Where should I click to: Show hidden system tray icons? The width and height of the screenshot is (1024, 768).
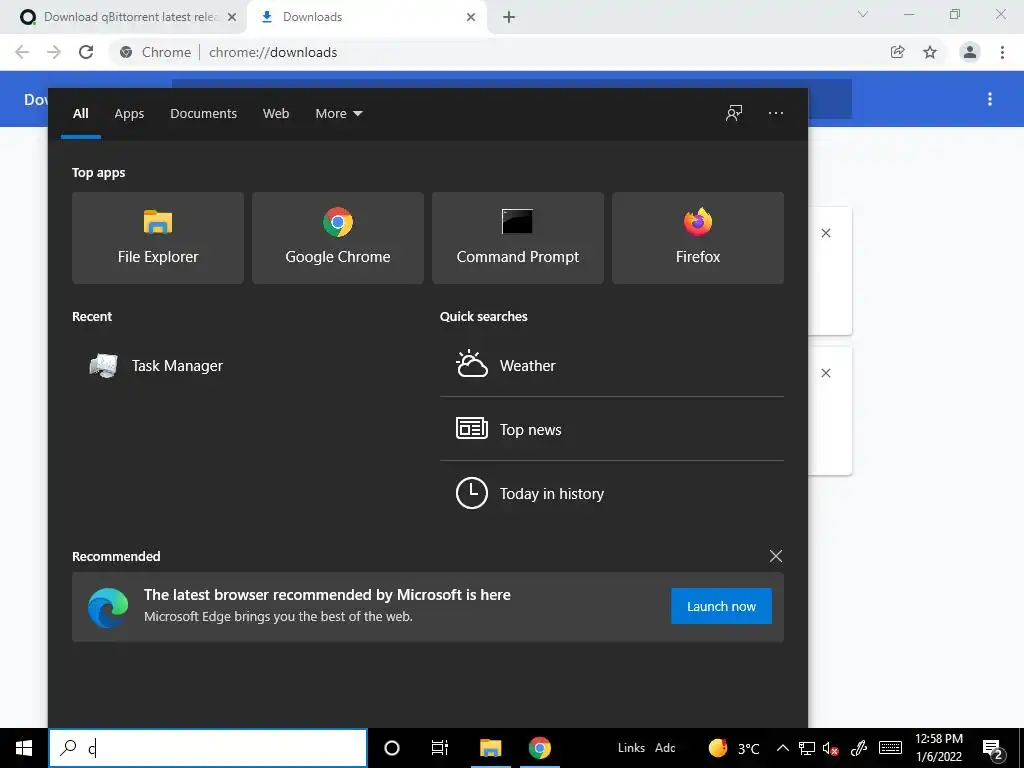(x=782, y=748)
